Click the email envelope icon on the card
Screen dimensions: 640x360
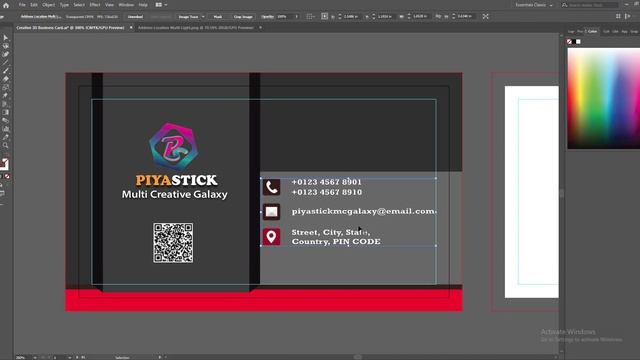(x=271, y=211)
